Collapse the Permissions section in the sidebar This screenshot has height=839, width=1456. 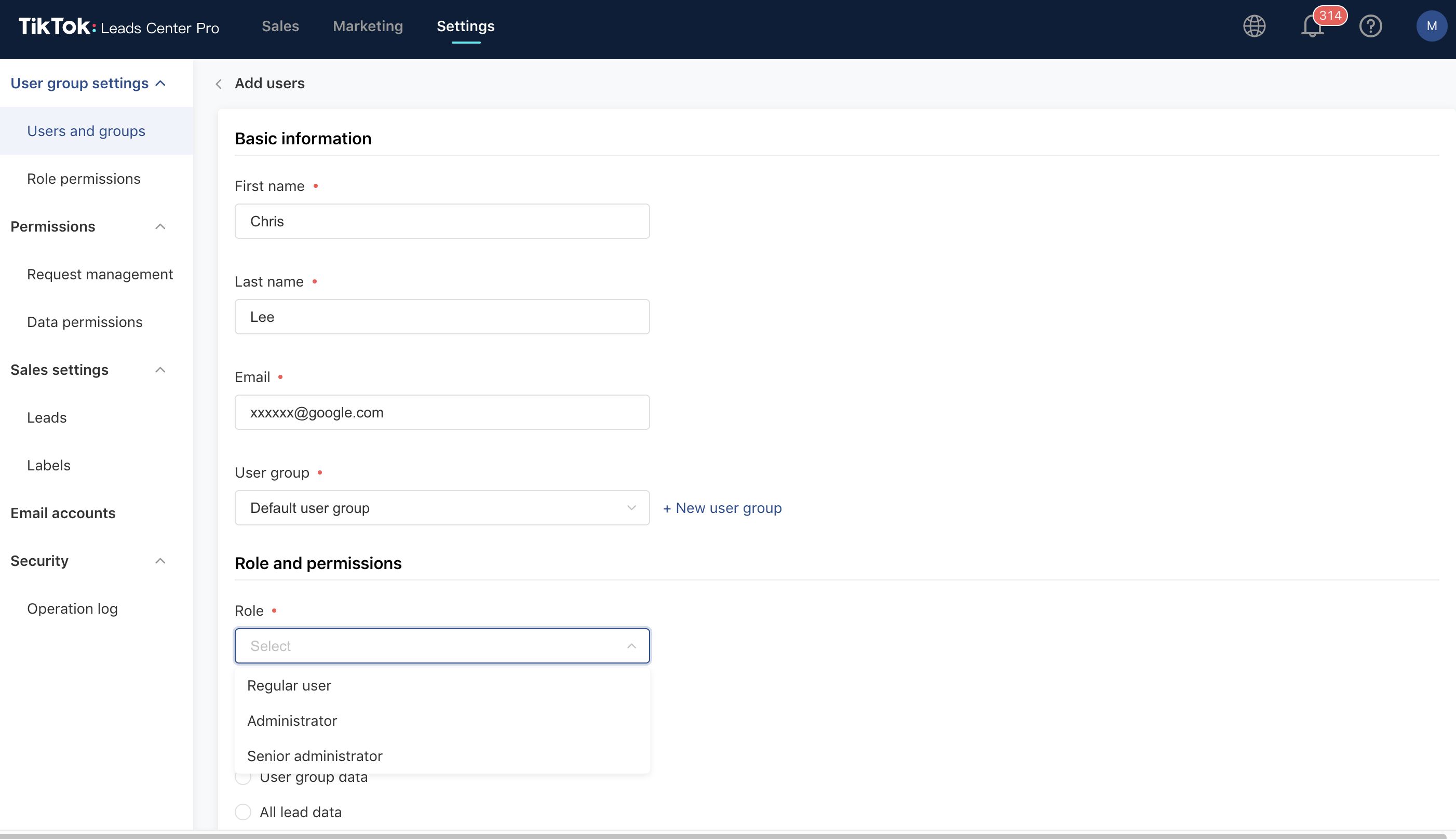coord(160,226)
